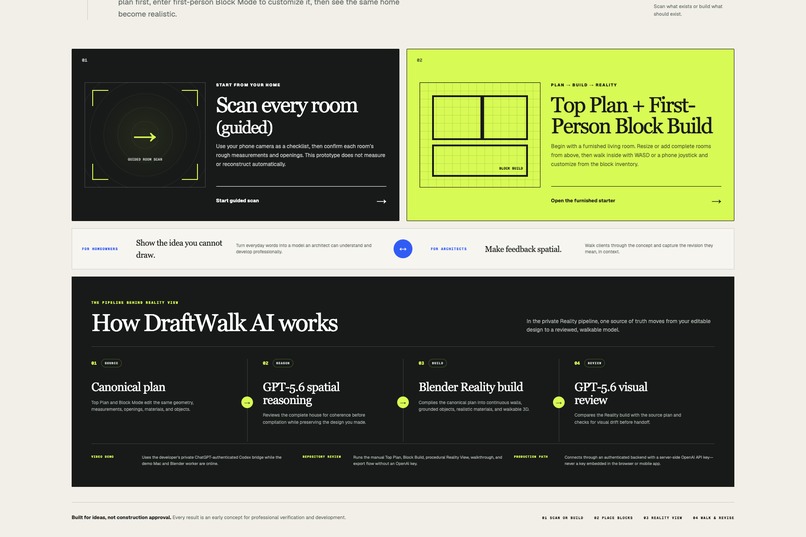Click the arrow icon beside Start guided scan

[381, 201]
